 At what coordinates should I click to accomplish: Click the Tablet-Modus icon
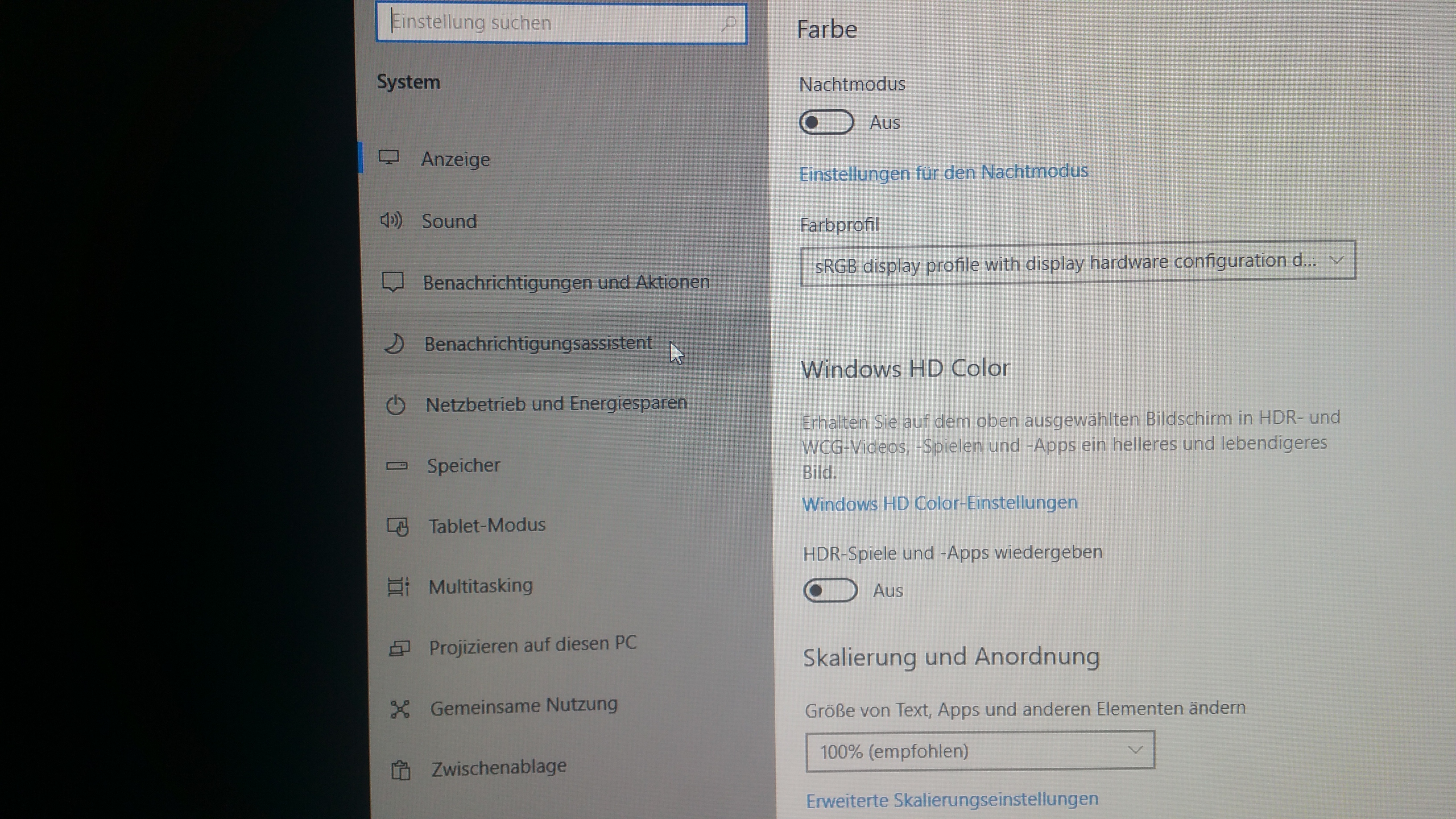(x=398, y=527)
